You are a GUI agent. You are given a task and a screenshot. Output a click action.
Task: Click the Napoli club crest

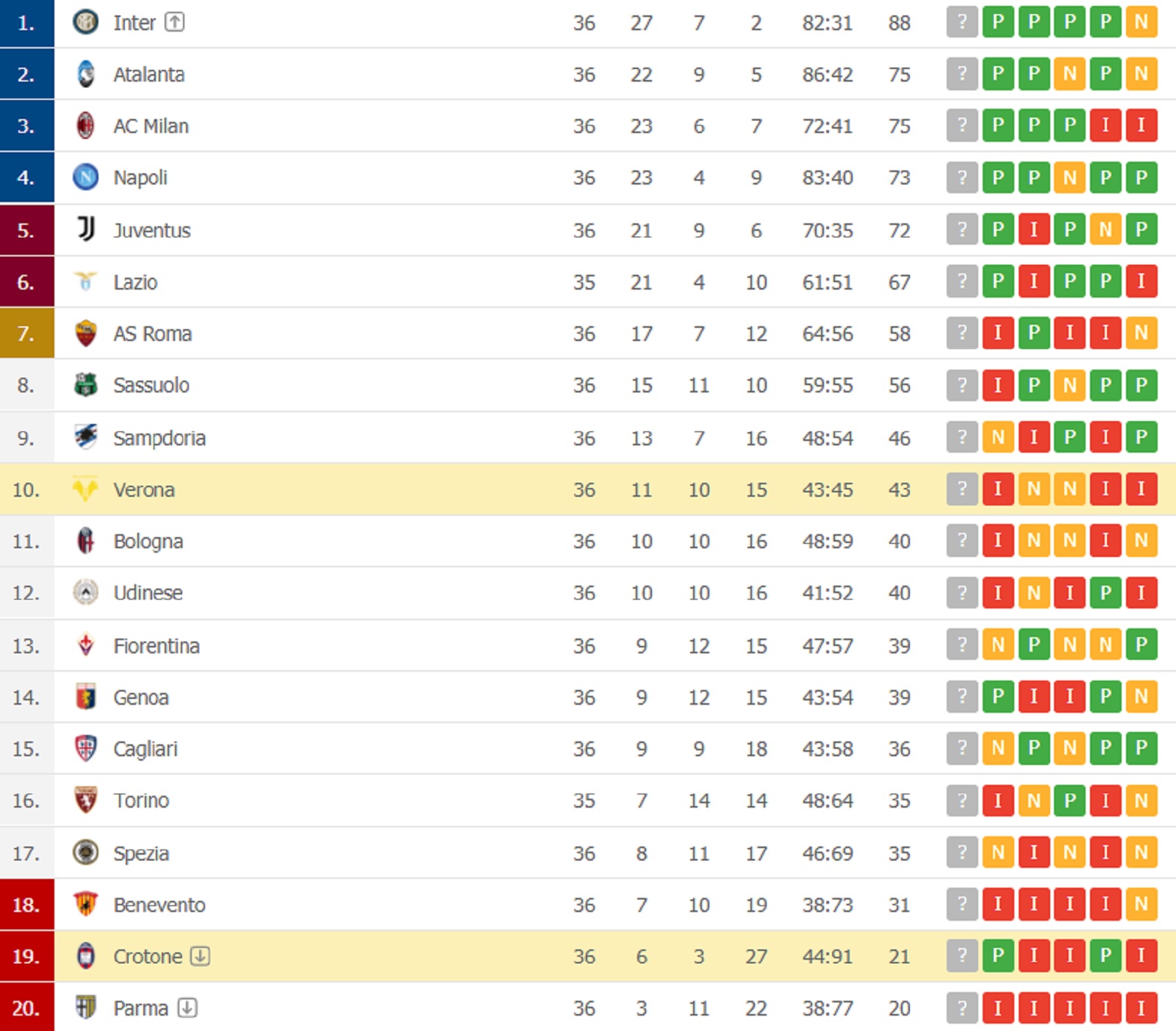86,177
